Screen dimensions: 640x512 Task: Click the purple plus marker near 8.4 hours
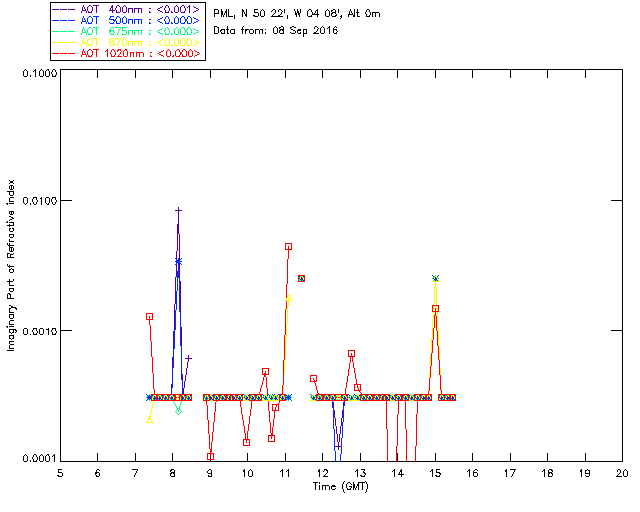pyautogui.click(x=188, y=358)
